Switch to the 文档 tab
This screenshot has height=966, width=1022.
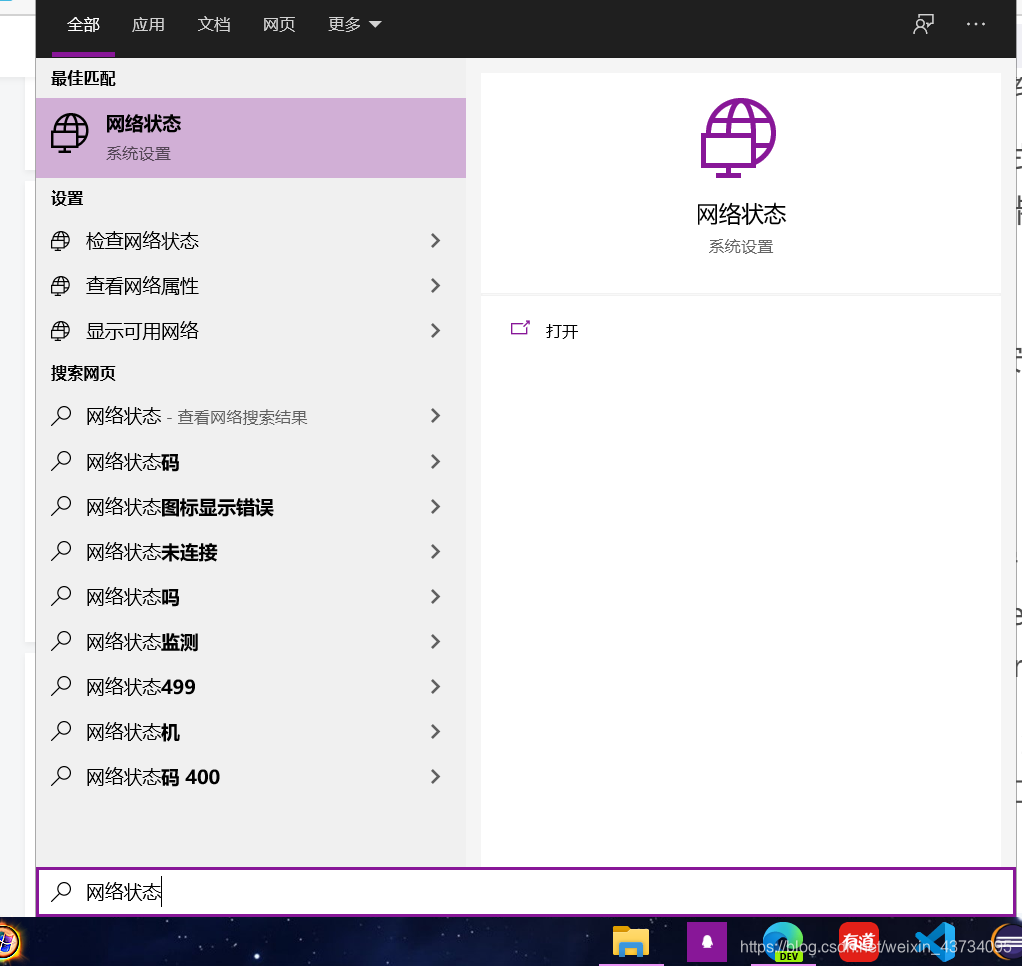pyautogui.click(x=214, y=24)
